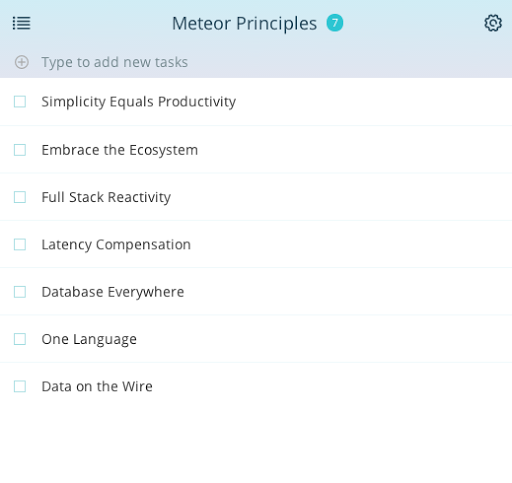Check off Simplicity Equals Productivity
The image size is (512, 483).
[x=20, y=102]
